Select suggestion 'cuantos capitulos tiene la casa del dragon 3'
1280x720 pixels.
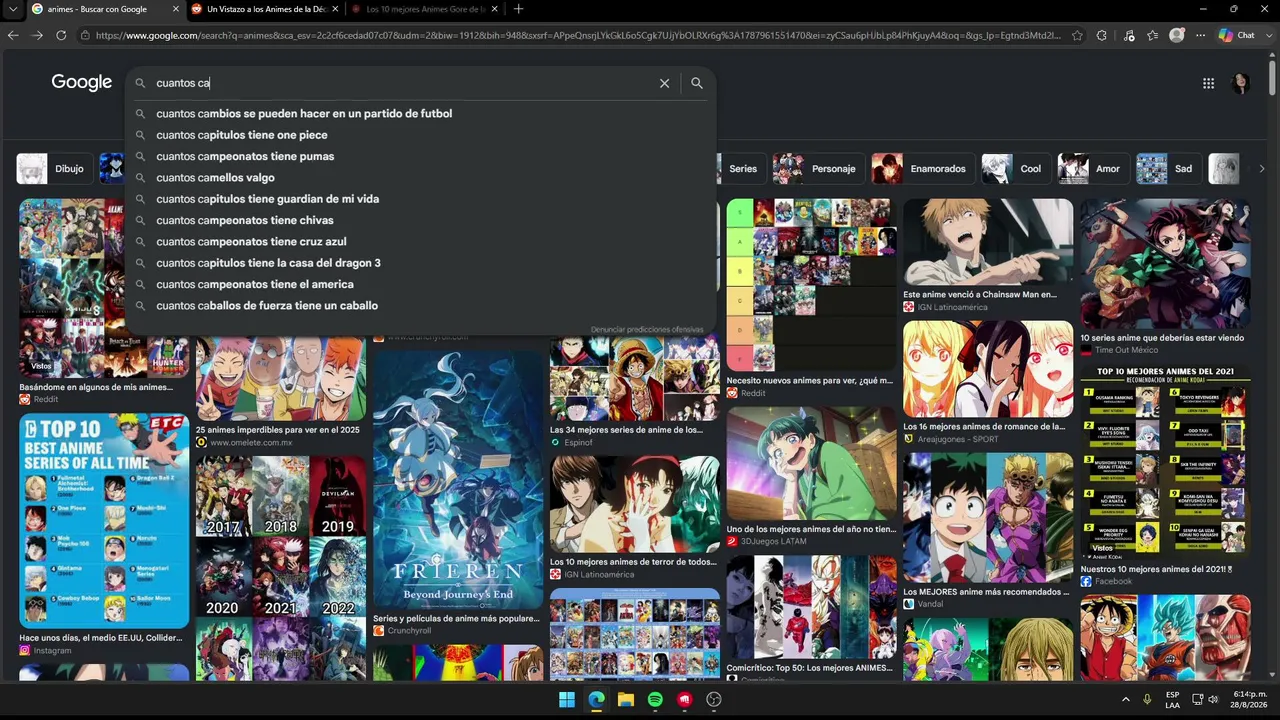(x=420, y=263)
